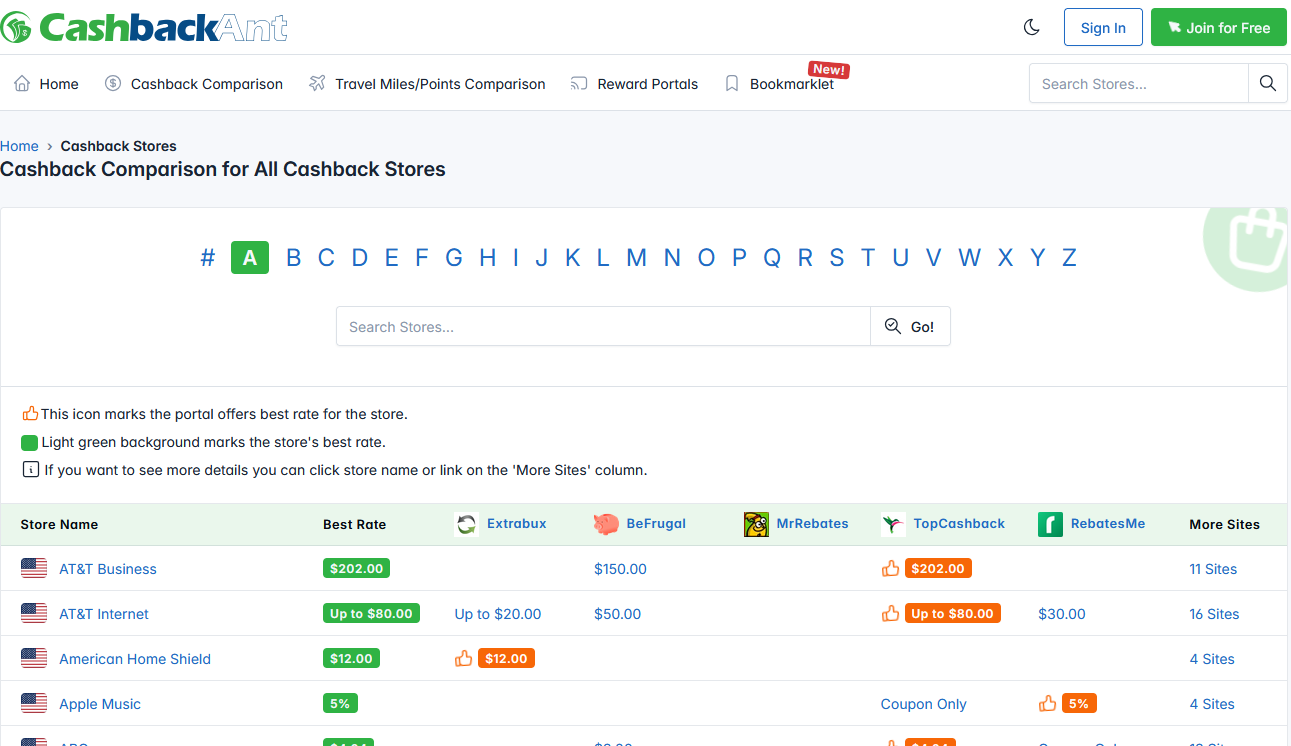The height and width of the screenshot is (746, 1291).
Task: Open the TopCashback column link
Action: (x=959, y=524)
